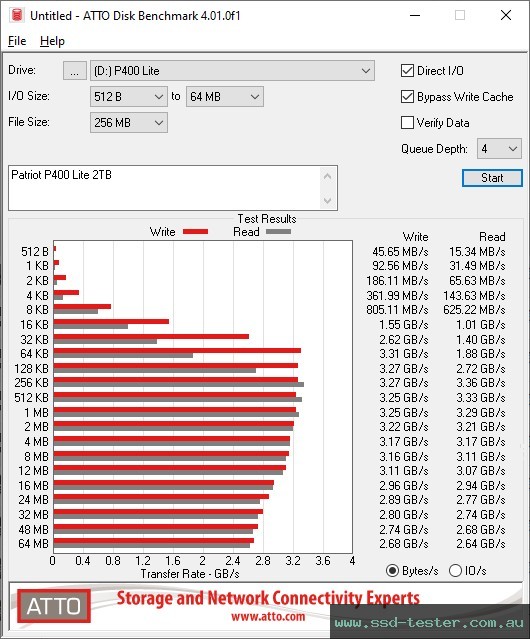
Task: Click the 64 MB read value 2.64 GB/s
Action: pyautogui.click(x=481, y=544)
